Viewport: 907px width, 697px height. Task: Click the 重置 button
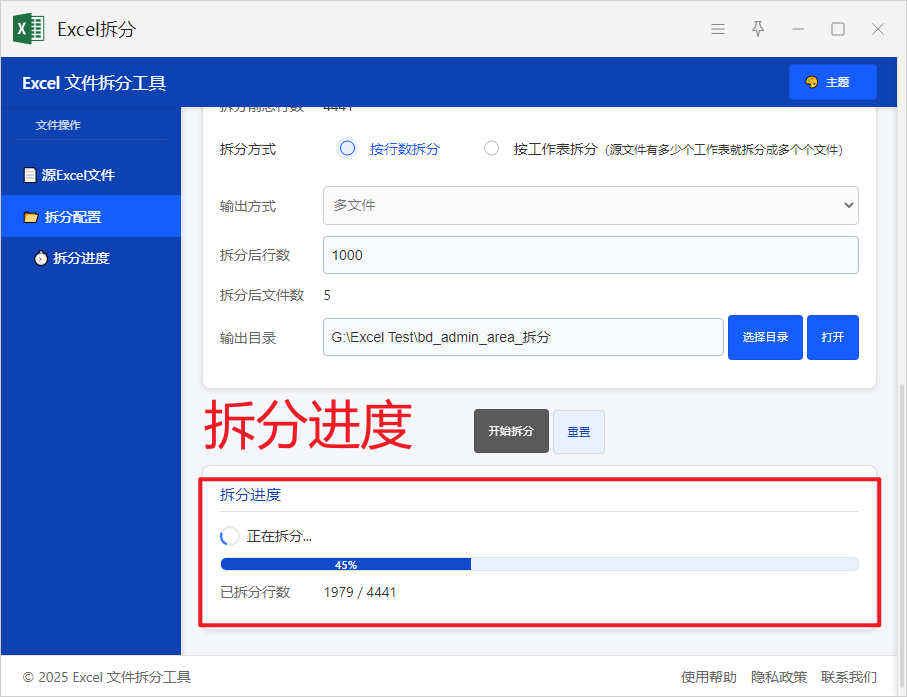tap(578, 432)
